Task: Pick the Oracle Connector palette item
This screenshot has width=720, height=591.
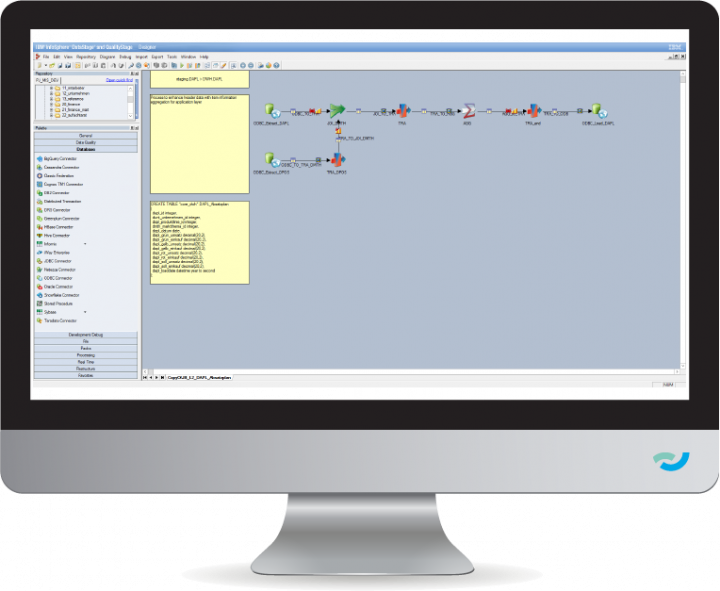Action: click(54, 287)
